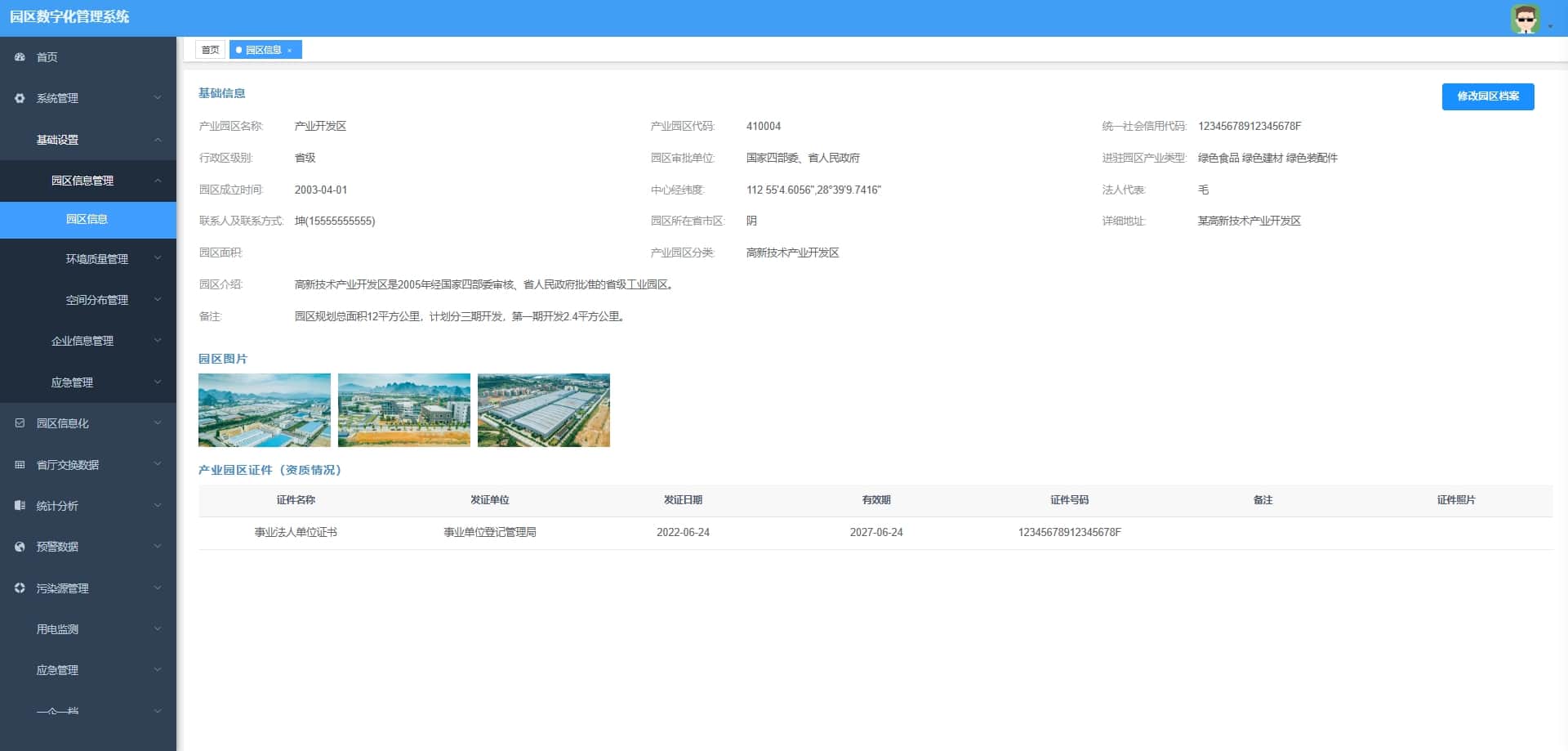Click the address value 某高新技术产业开发区
The image size is (1568, 751).
point(1249,221)
